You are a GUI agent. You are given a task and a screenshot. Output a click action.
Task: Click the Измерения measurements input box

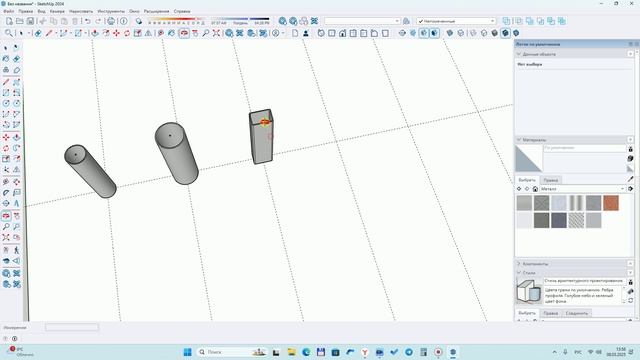pos(72,327)
